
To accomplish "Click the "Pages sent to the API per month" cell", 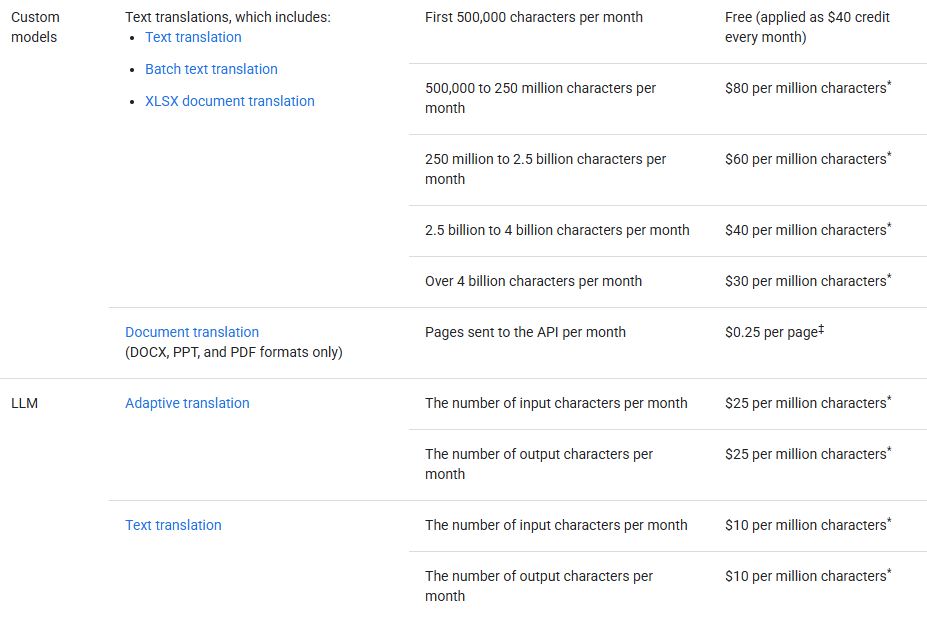I will pos(525,332).
